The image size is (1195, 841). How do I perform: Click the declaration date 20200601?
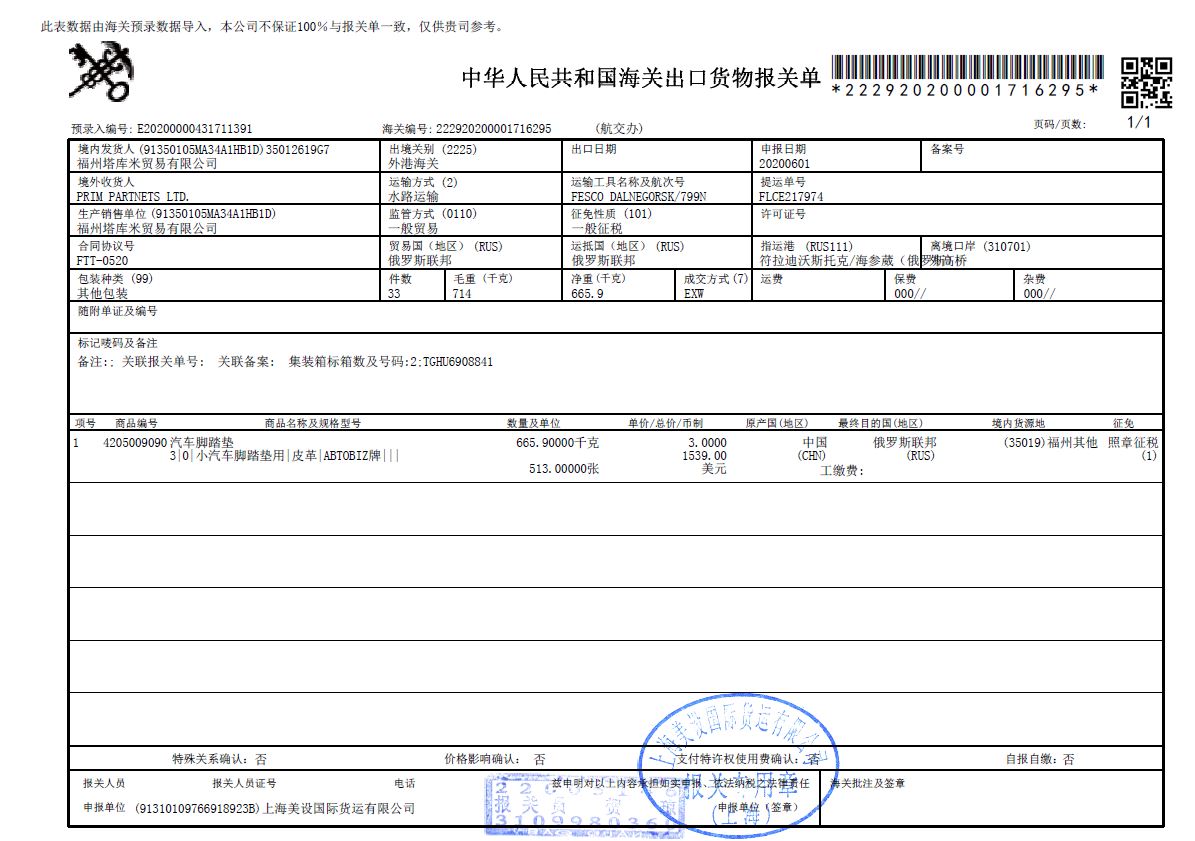coord(784,163)
